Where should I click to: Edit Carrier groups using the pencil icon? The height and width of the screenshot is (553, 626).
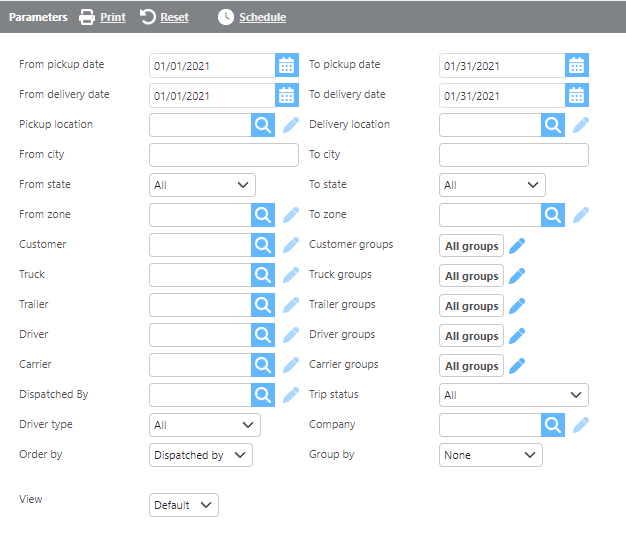[517, 366]
